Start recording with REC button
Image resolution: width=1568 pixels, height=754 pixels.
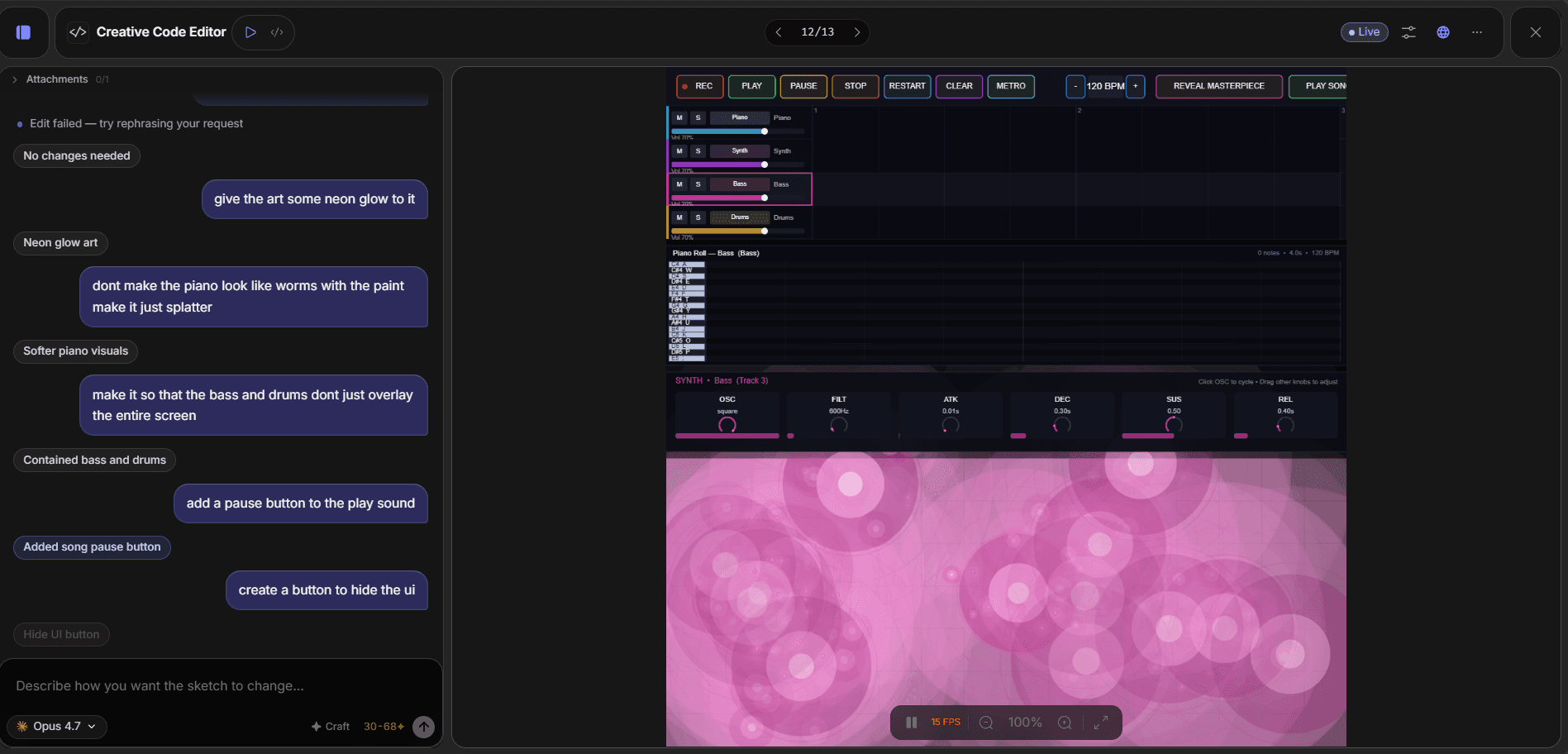click(x=700, y=86)
